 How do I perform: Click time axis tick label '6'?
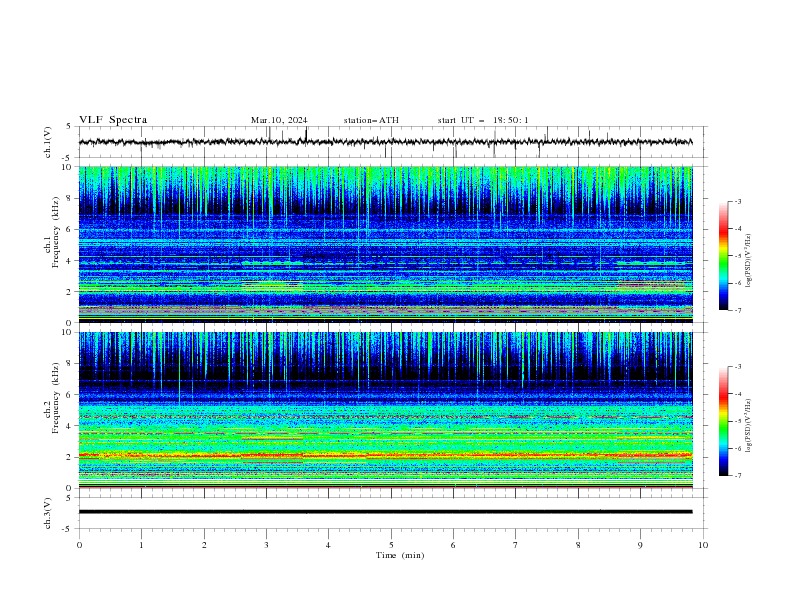coord(453,545)
